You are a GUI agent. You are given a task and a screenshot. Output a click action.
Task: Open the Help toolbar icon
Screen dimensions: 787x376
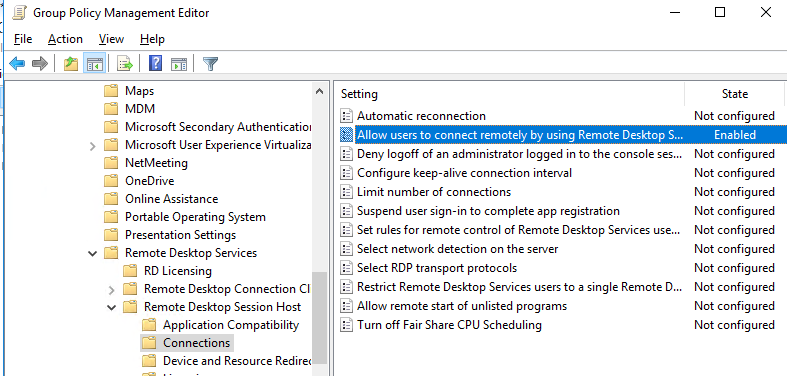tap(156, 63)
